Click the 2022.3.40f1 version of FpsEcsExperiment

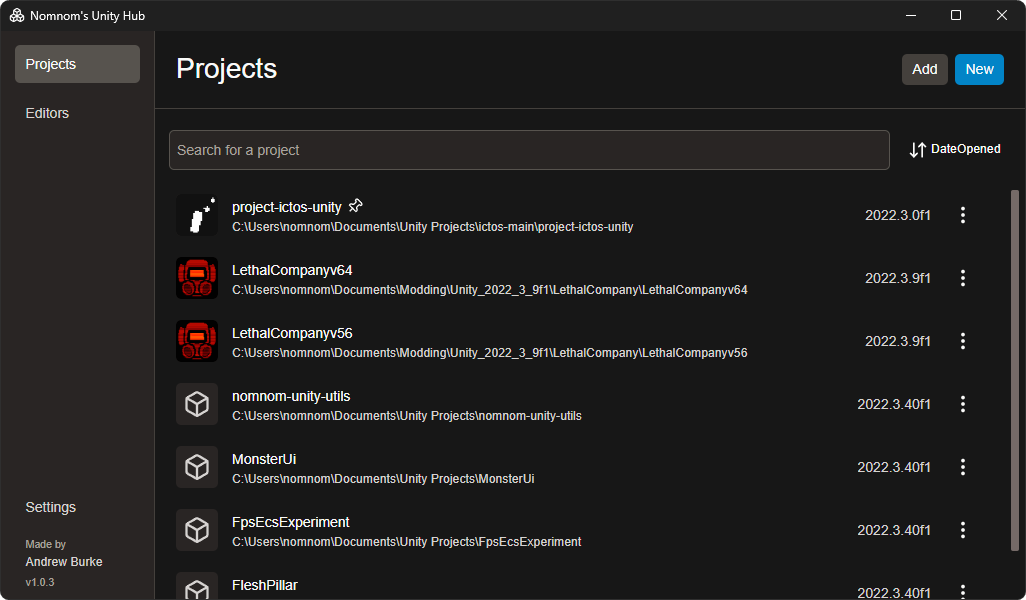[x=894, y=530]
